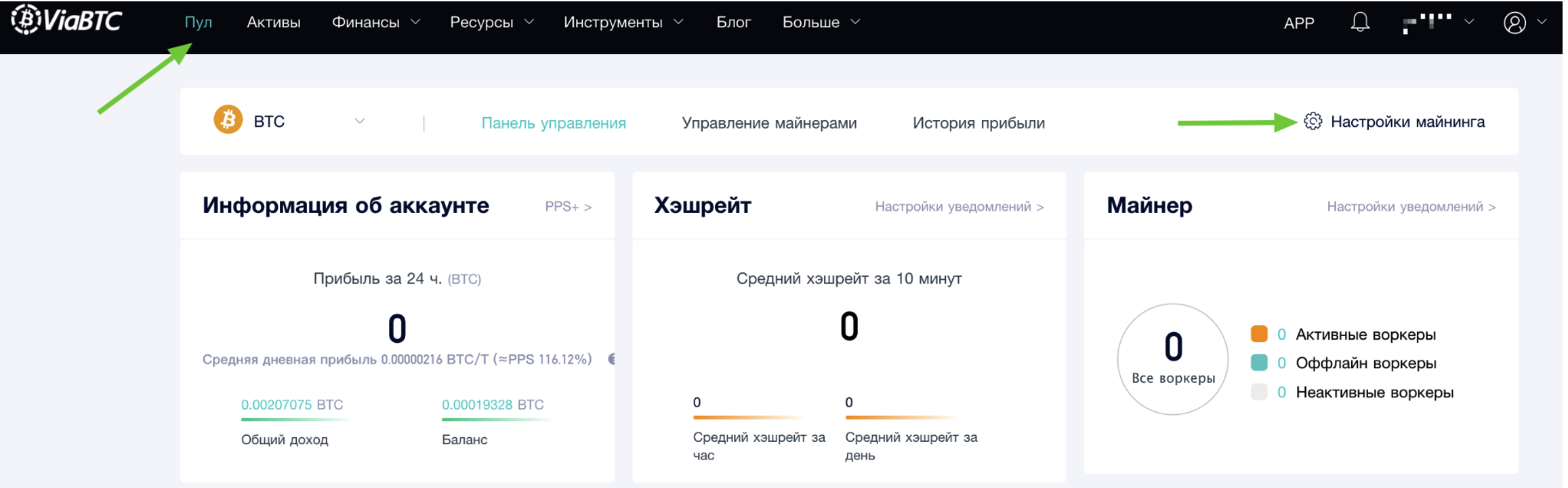
Task: Click the orange Bitcoin coin icon
Action: click(x=228, y=119)
